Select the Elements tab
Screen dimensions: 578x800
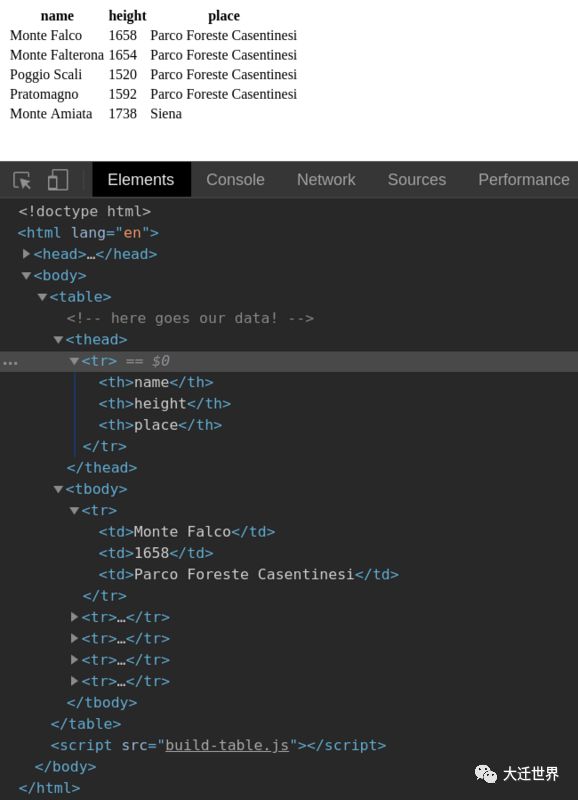pos(140,180)
